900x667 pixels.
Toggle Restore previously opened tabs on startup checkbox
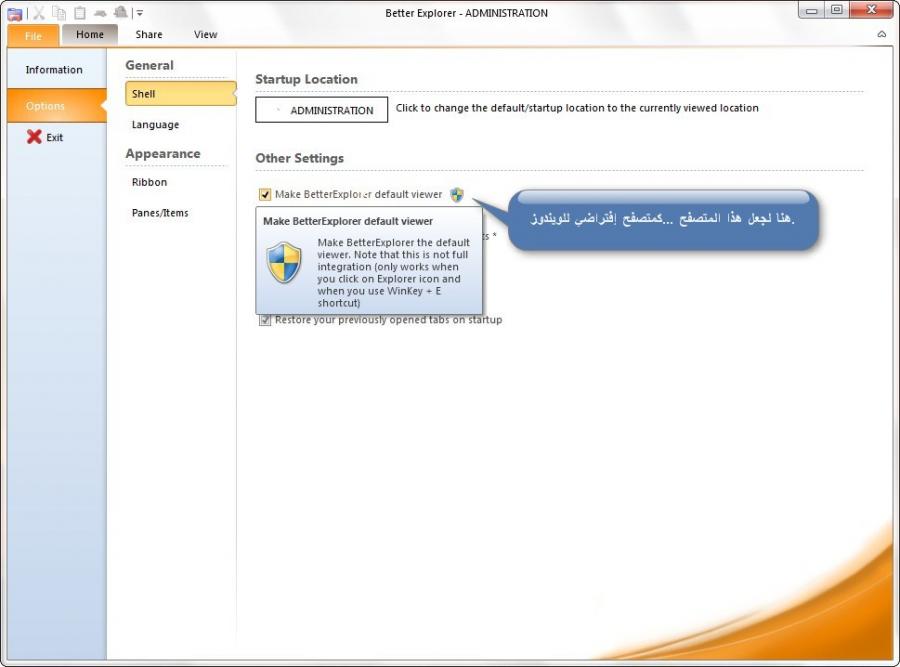tap(265, 320)
